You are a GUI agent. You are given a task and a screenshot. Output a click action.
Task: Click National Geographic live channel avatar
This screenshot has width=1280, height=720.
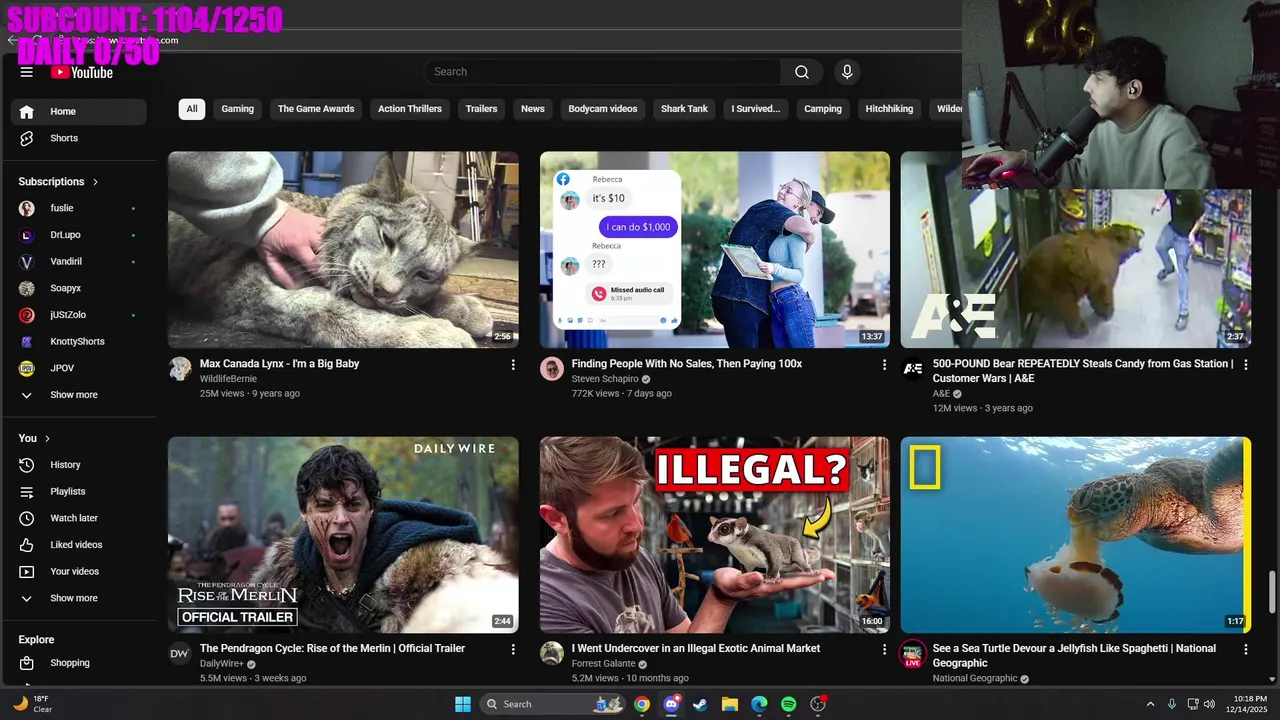[x=913, y=654]
